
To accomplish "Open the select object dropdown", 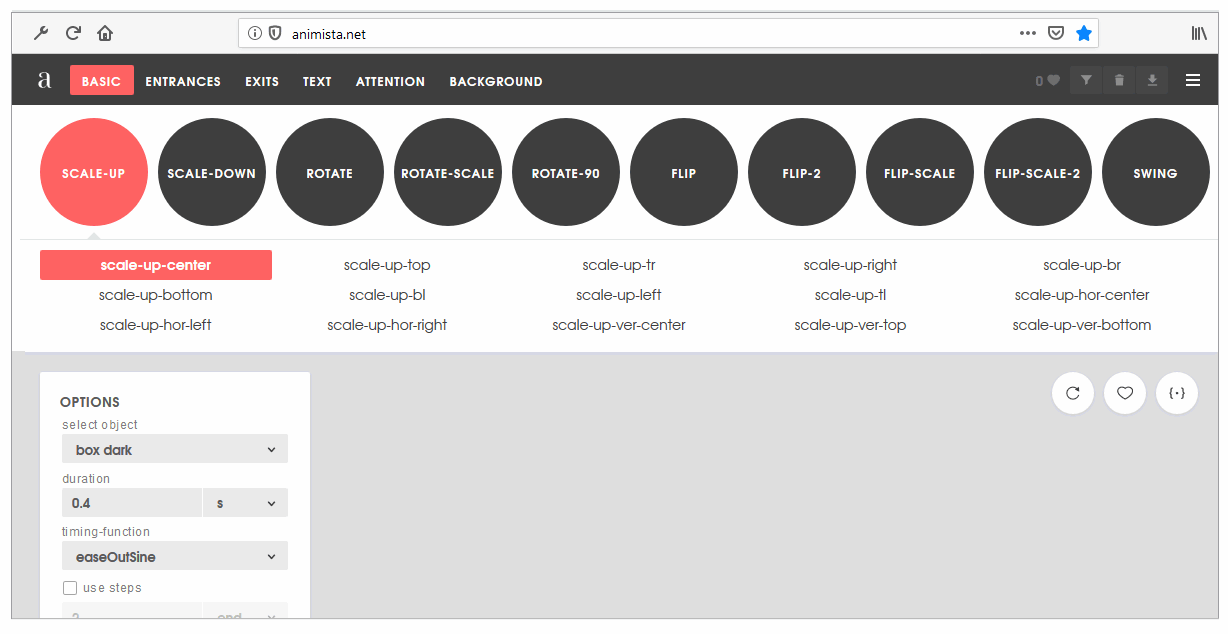I will 175,450.
